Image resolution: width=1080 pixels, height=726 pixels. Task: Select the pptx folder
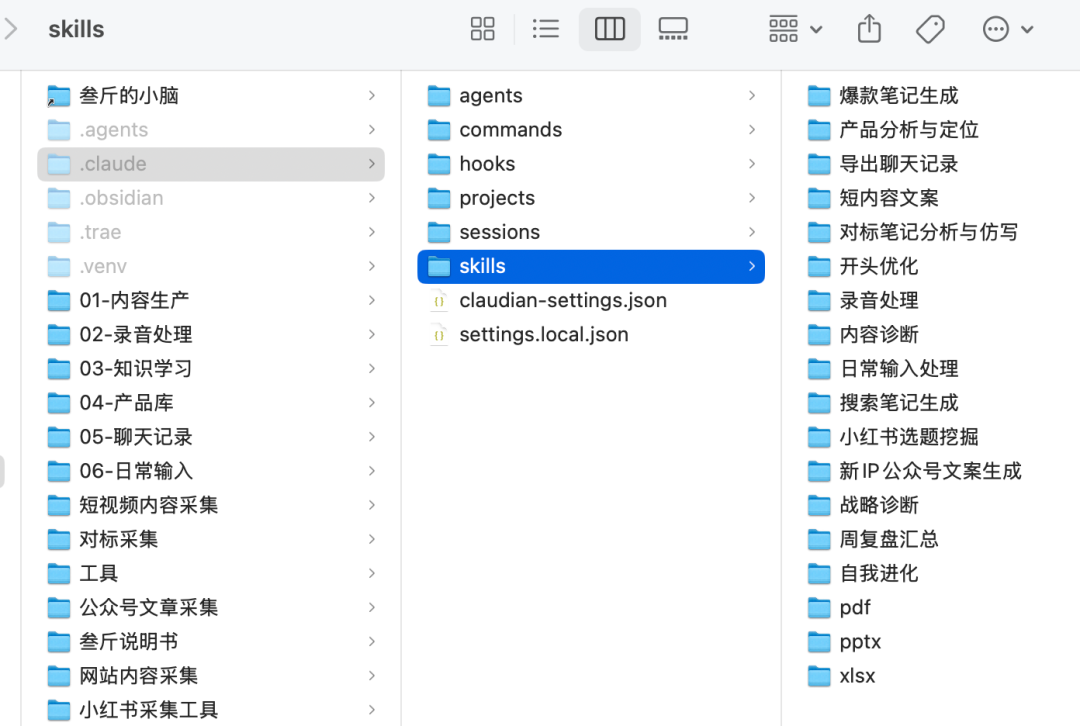pyautogui.click(x=859, y=642)
